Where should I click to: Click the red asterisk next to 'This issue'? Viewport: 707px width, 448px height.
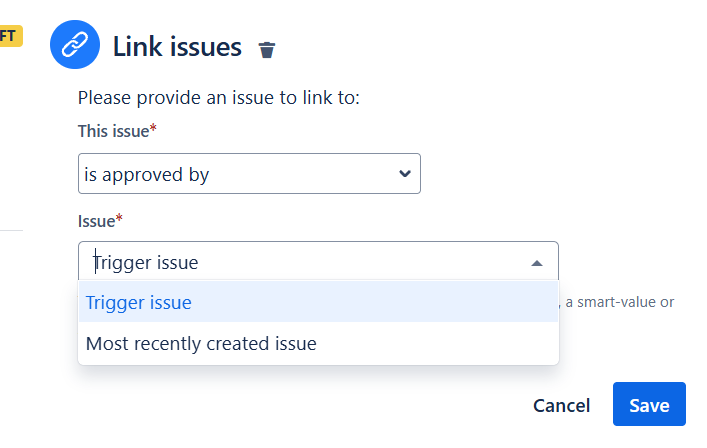click(154, 130)
